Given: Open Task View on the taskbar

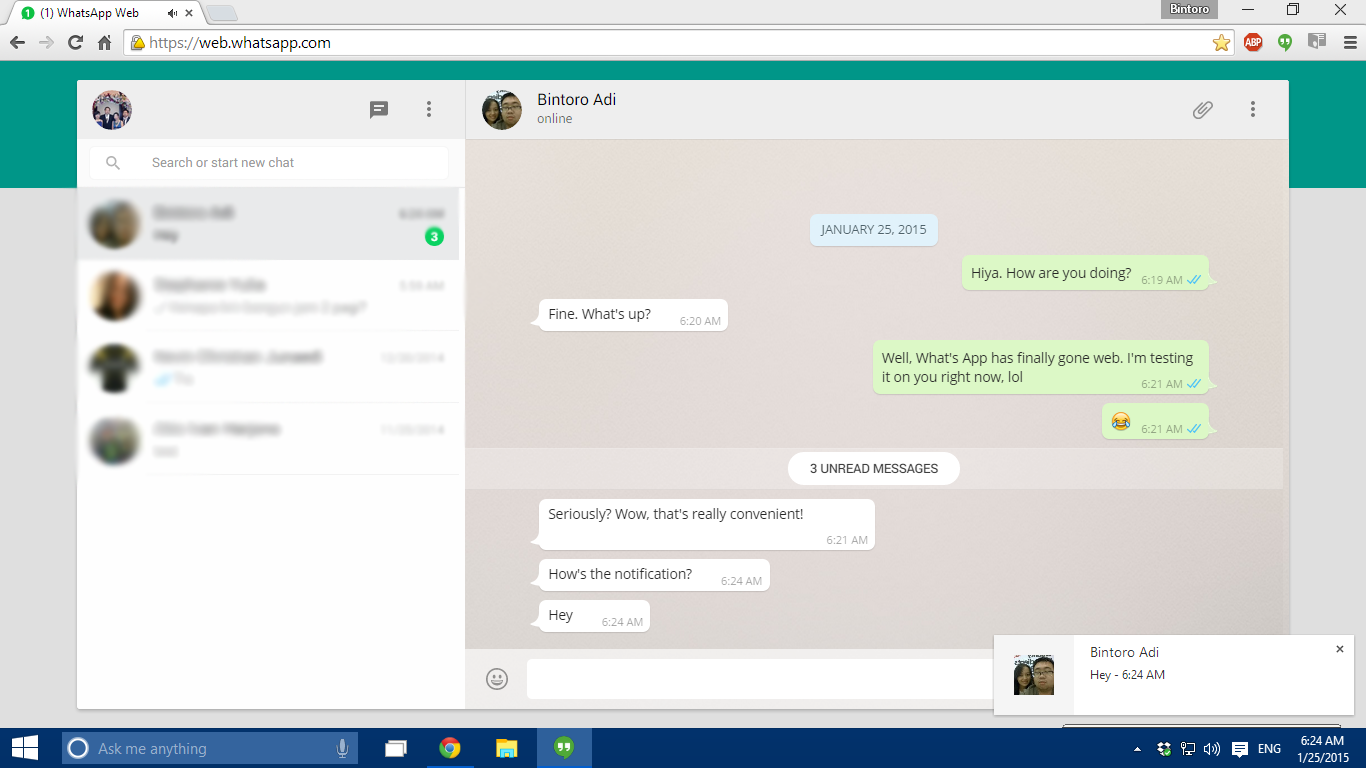Looking at the screenshot, I should tap(396, 748).
